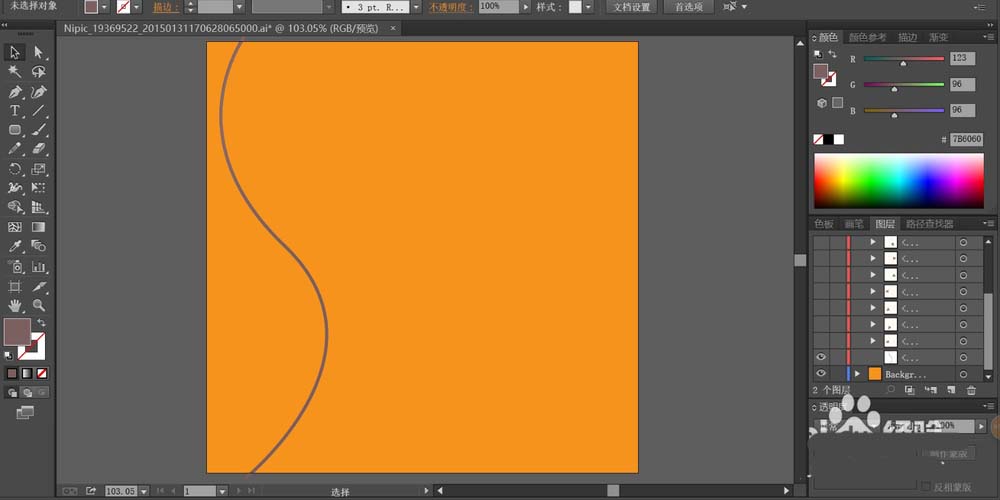Viewport: 1000px width, 500px height.
Task: Select the Eyedropper tool
Action: pyautogui.click(x=15, y=246)
